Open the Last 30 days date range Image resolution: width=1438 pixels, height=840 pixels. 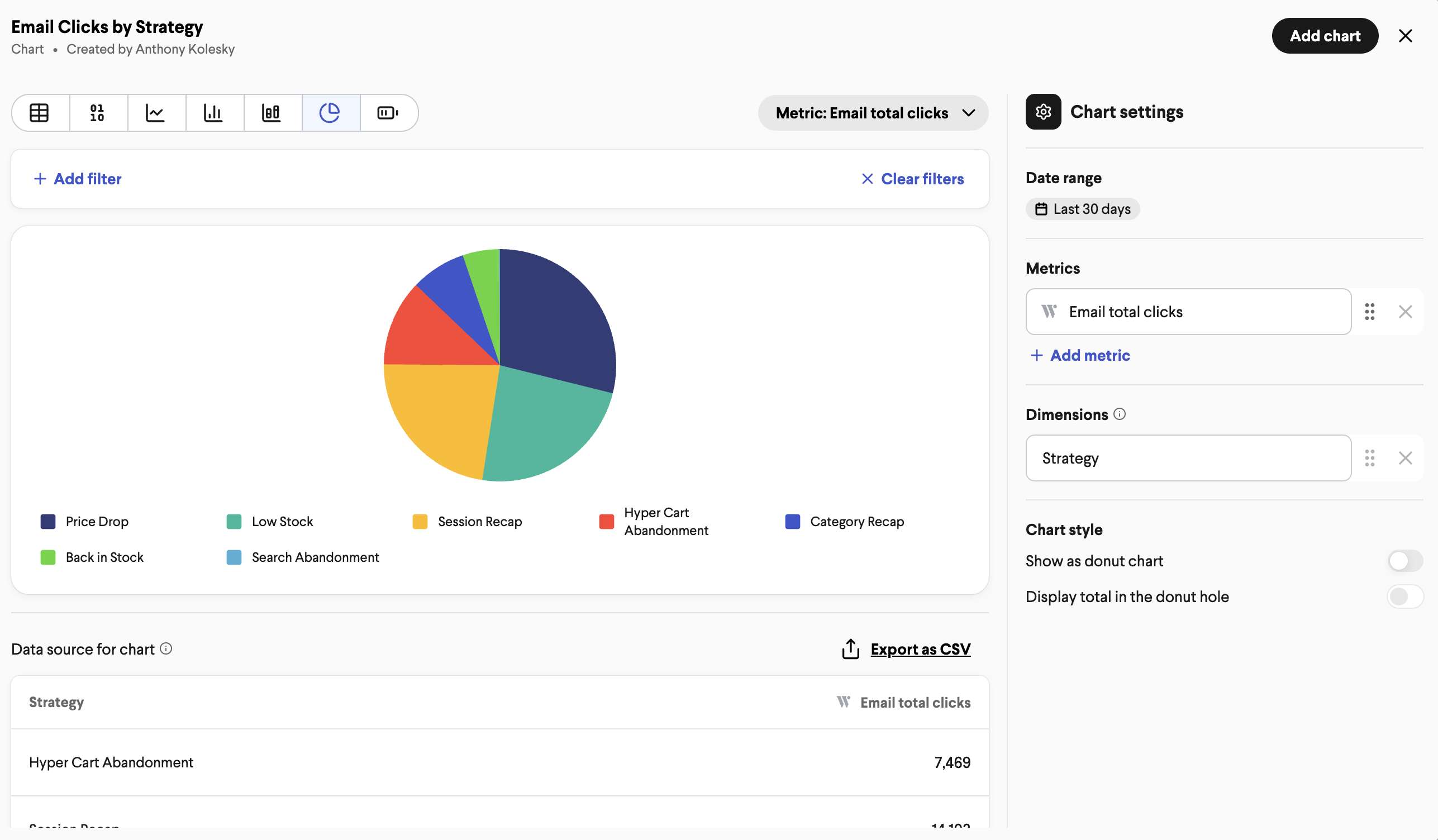1083,209
